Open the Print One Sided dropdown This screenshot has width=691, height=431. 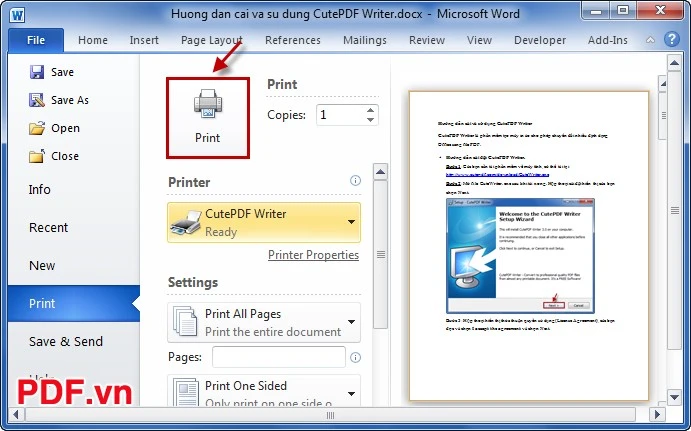click(x=264, y=390)
